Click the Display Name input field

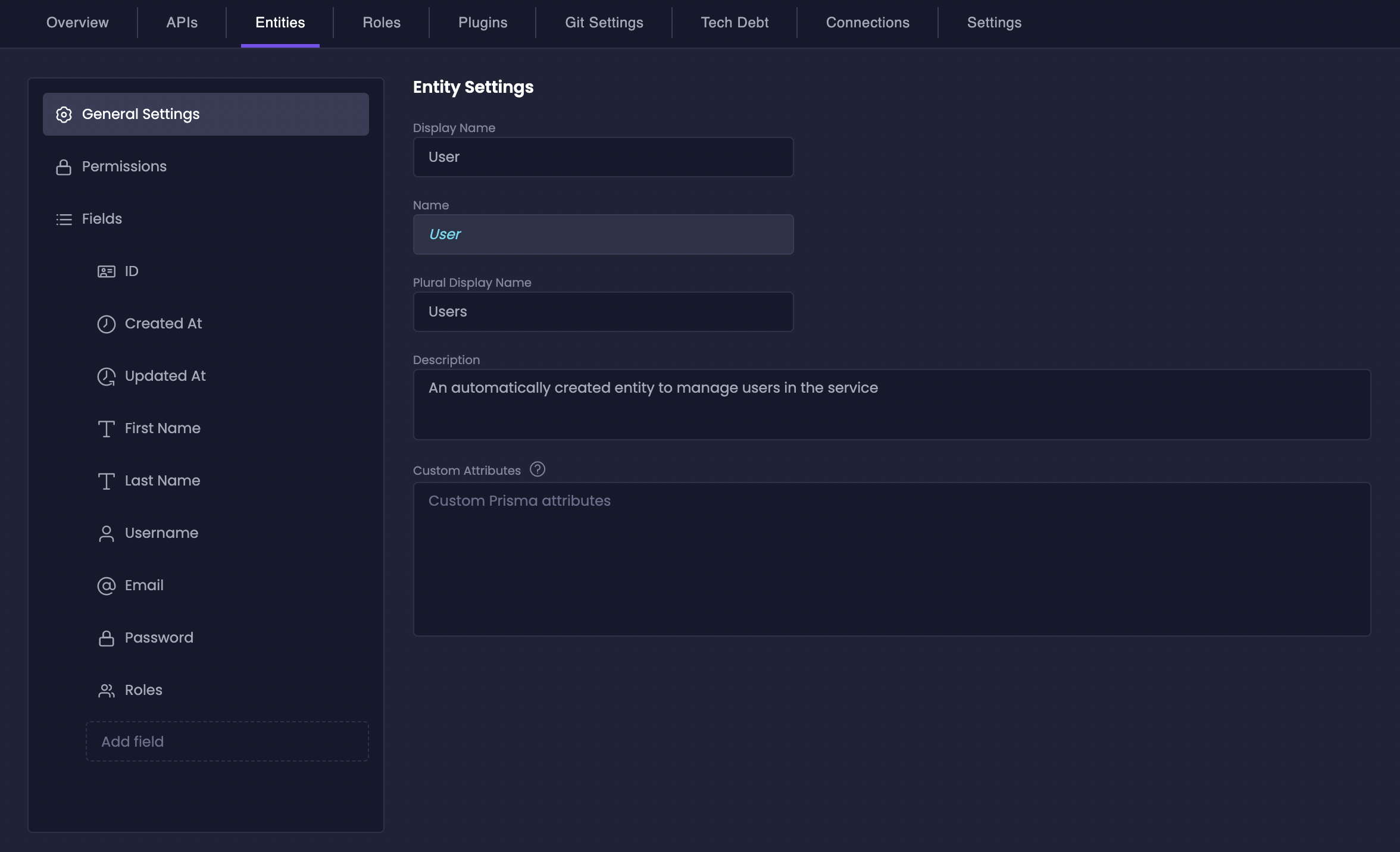click(x=602, y=157)
